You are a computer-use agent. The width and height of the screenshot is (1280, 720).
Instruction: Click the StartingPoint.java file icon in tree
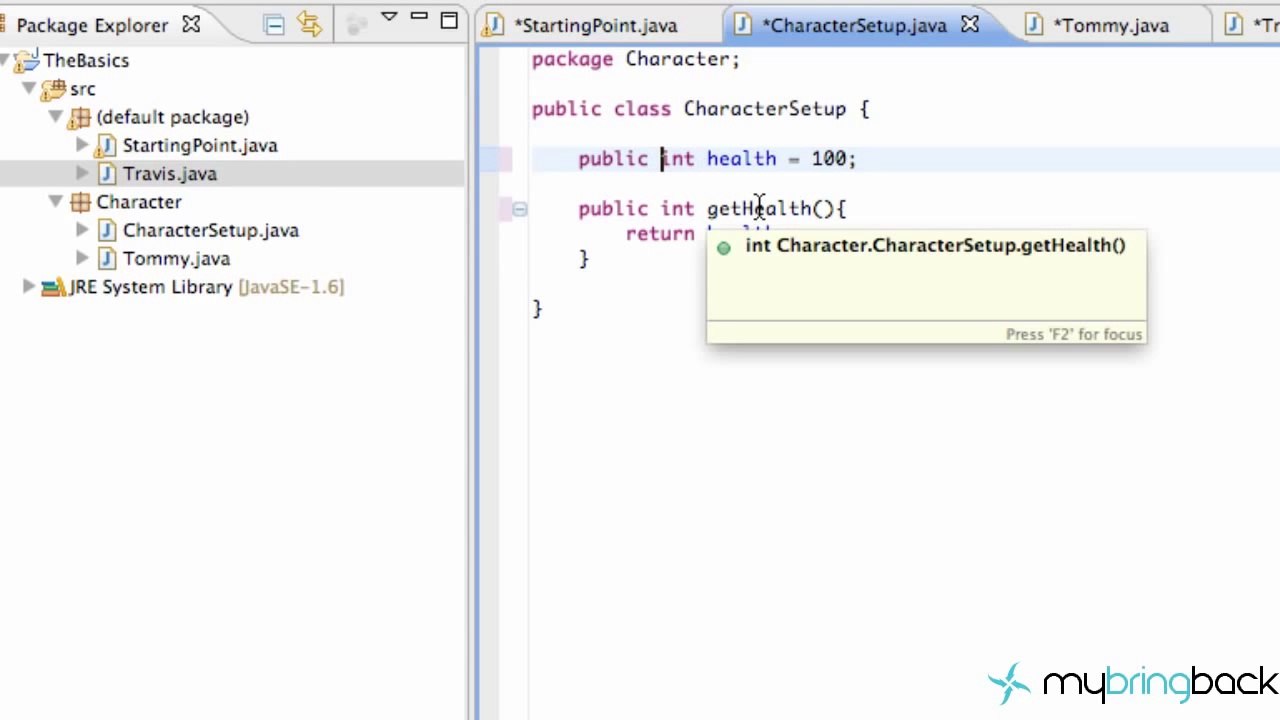click(x=105, y=146)
